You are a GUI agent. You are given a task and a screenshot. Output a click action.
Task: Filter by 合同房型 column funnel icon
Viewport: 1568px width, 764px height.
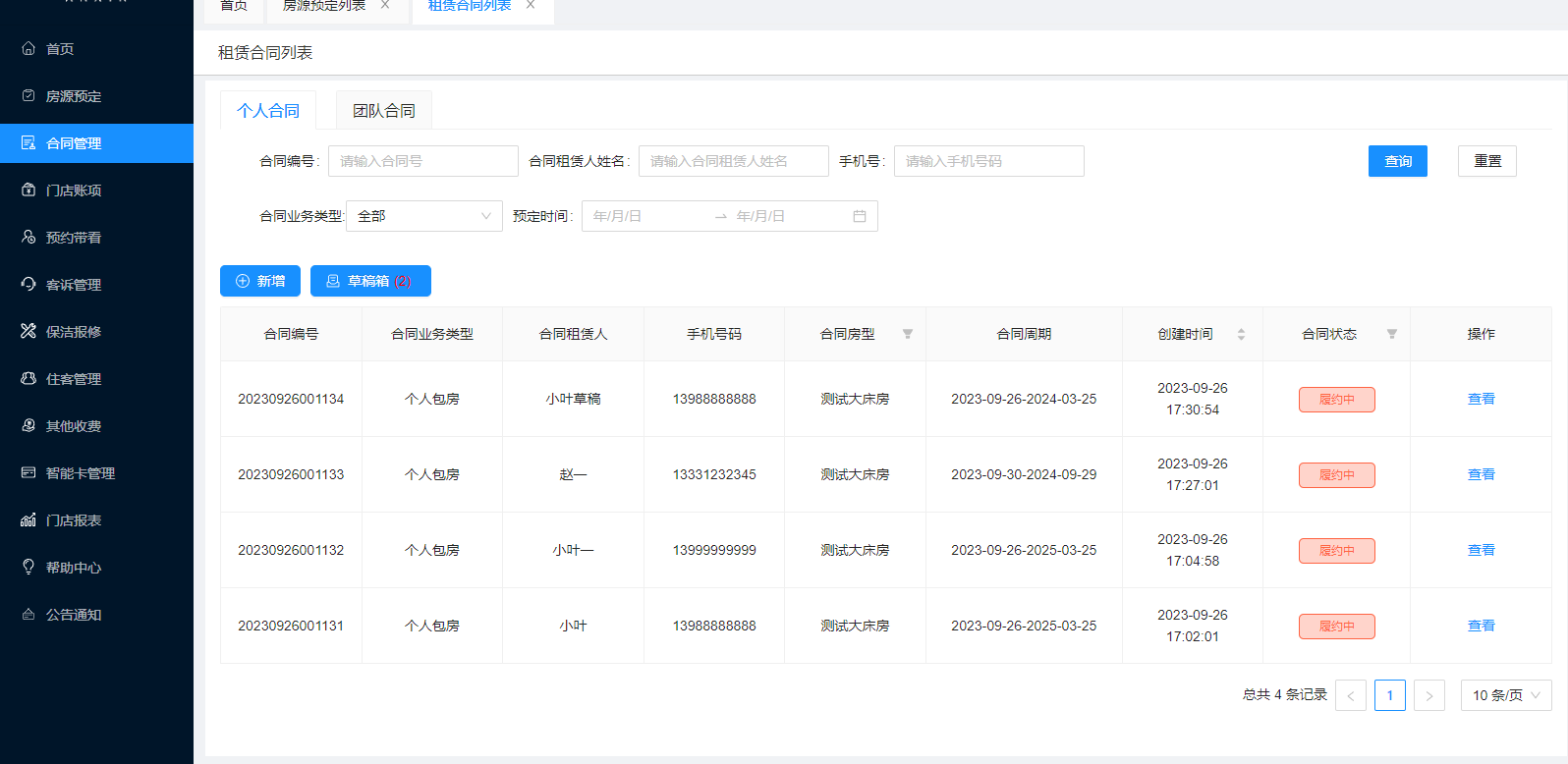pos(908,334)
